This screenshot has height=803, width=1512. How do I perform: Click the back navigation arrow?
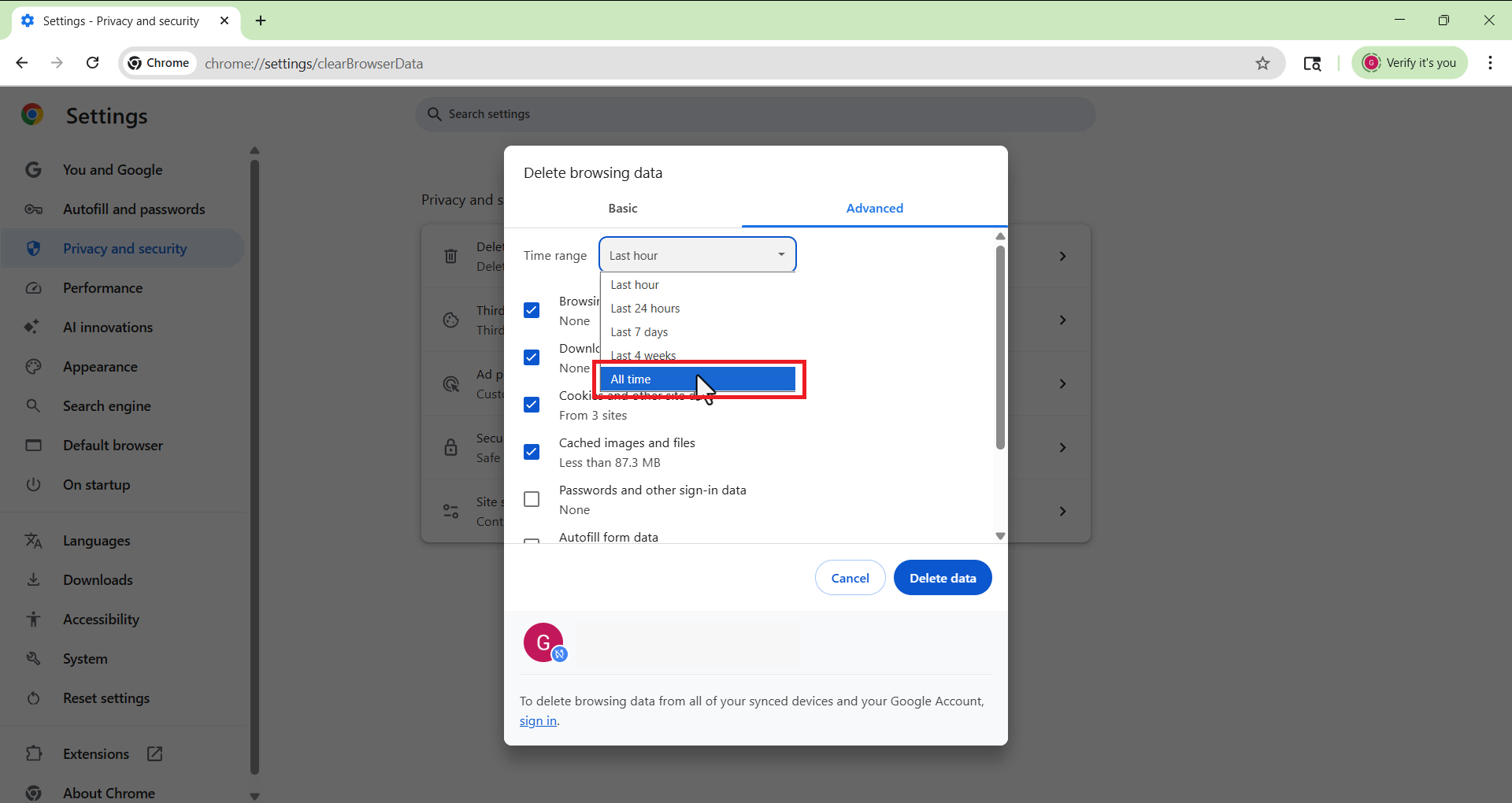22,63
